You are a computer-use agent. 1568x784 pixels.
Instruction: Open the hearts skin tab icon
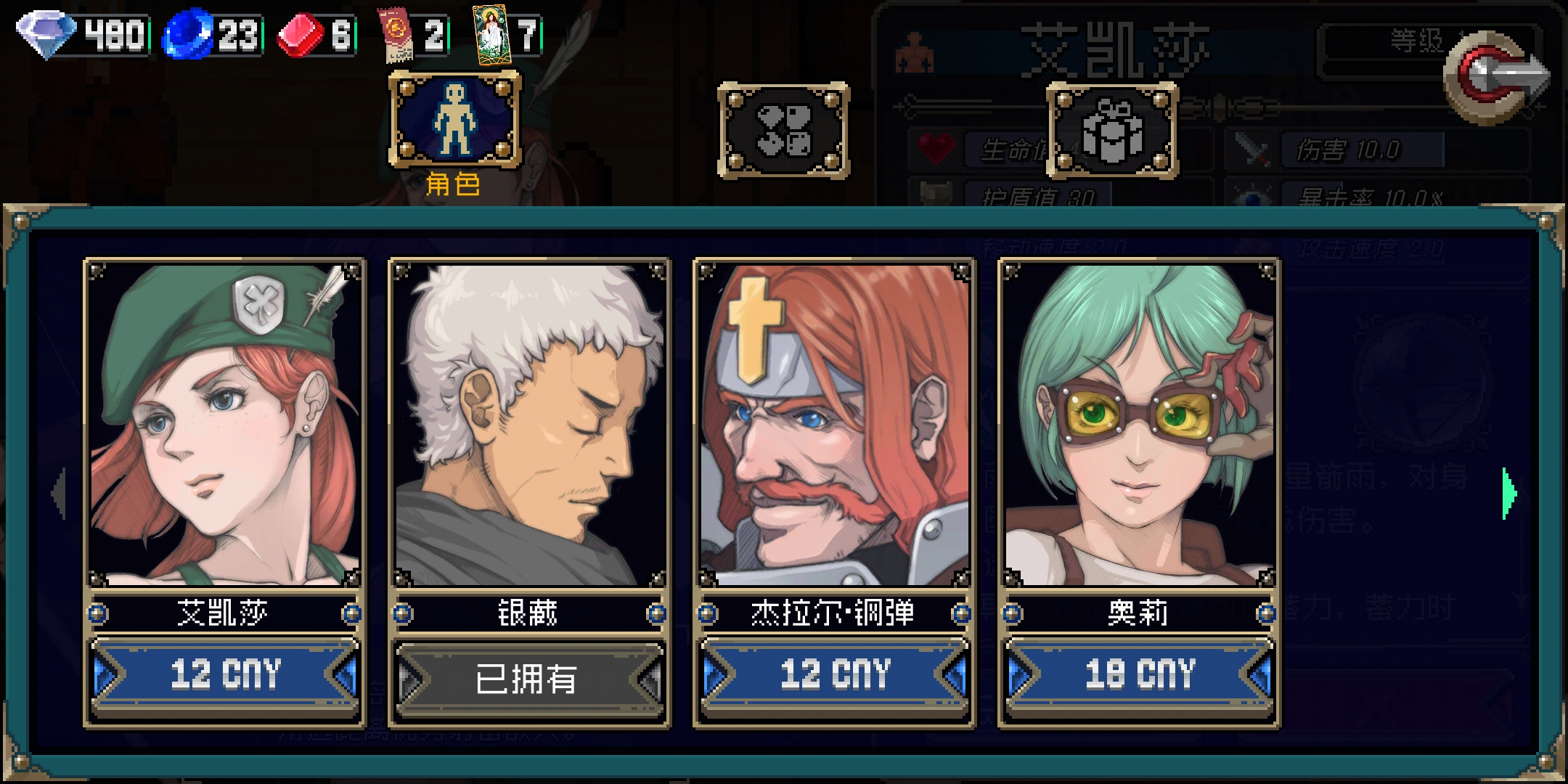[783, 130]
